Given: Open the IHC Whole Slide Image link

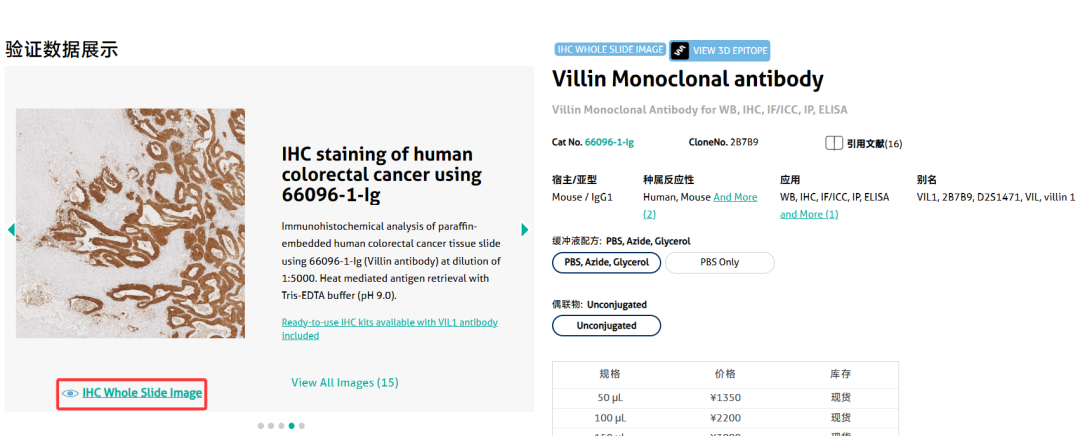Looking at the screenshot, I should click(x=142, y=393).
